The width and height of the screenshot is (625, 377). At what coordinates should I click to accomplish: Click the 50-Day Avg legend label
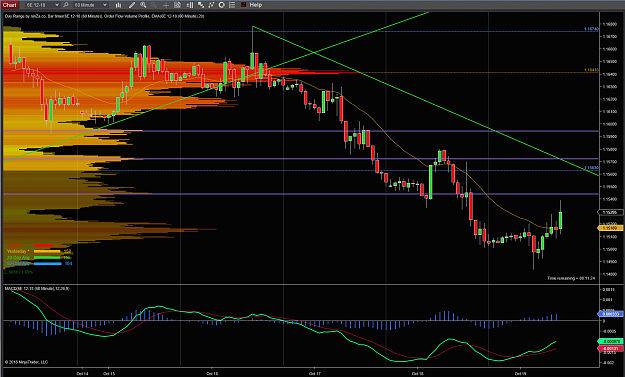[x=18, y=263]
